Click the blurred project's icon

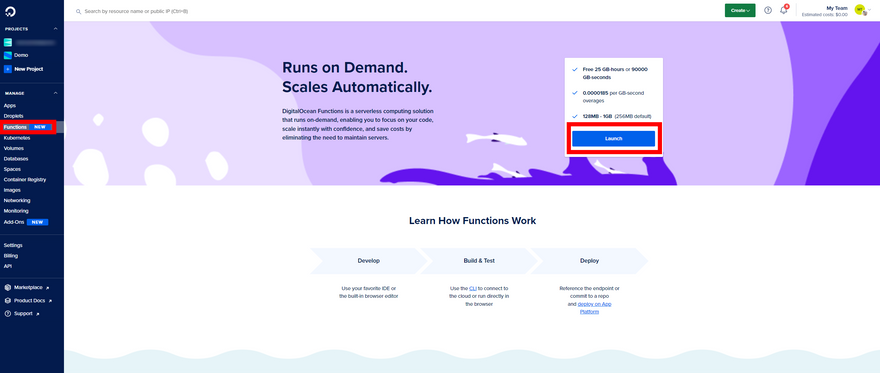click(x=8, y=42)
